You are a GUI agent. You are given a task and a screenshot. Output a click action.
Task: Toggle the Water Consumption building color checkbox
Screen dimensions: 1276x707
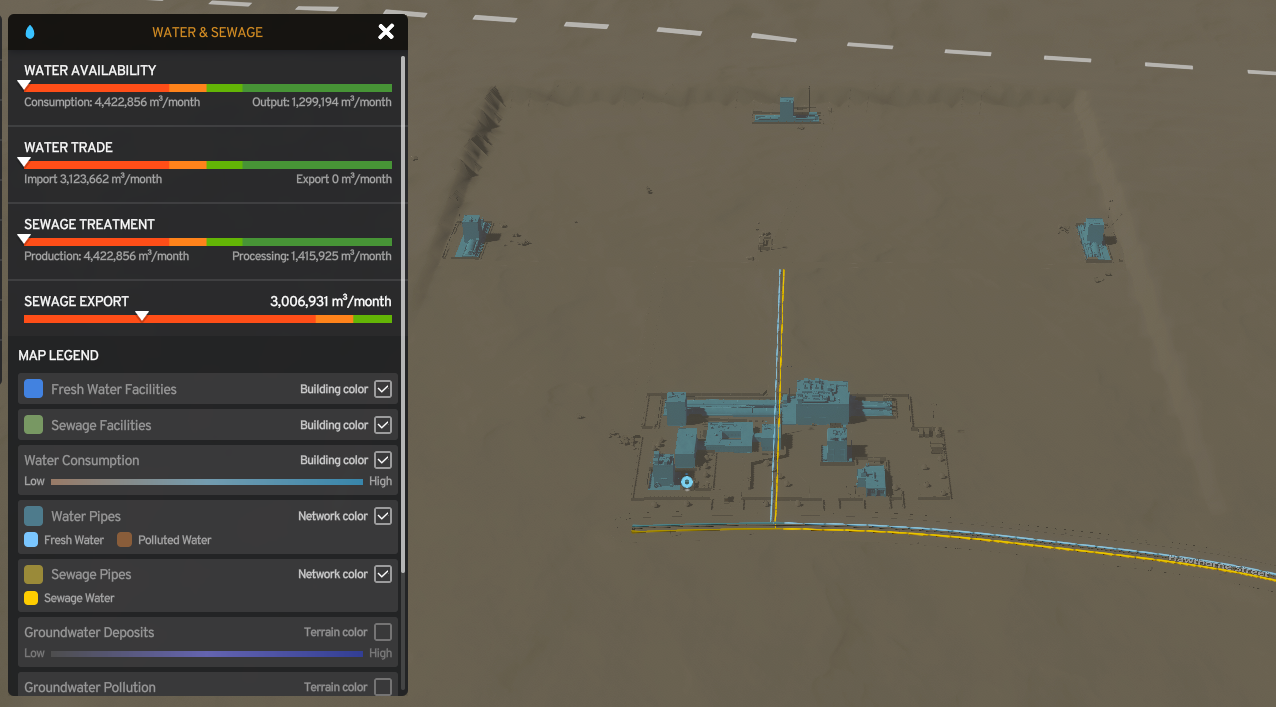tap(383, 459)
